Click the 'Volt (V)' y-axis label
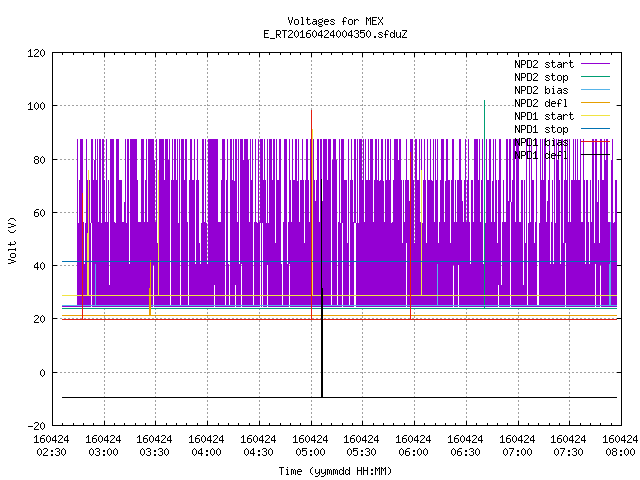 tap(12, 240)
